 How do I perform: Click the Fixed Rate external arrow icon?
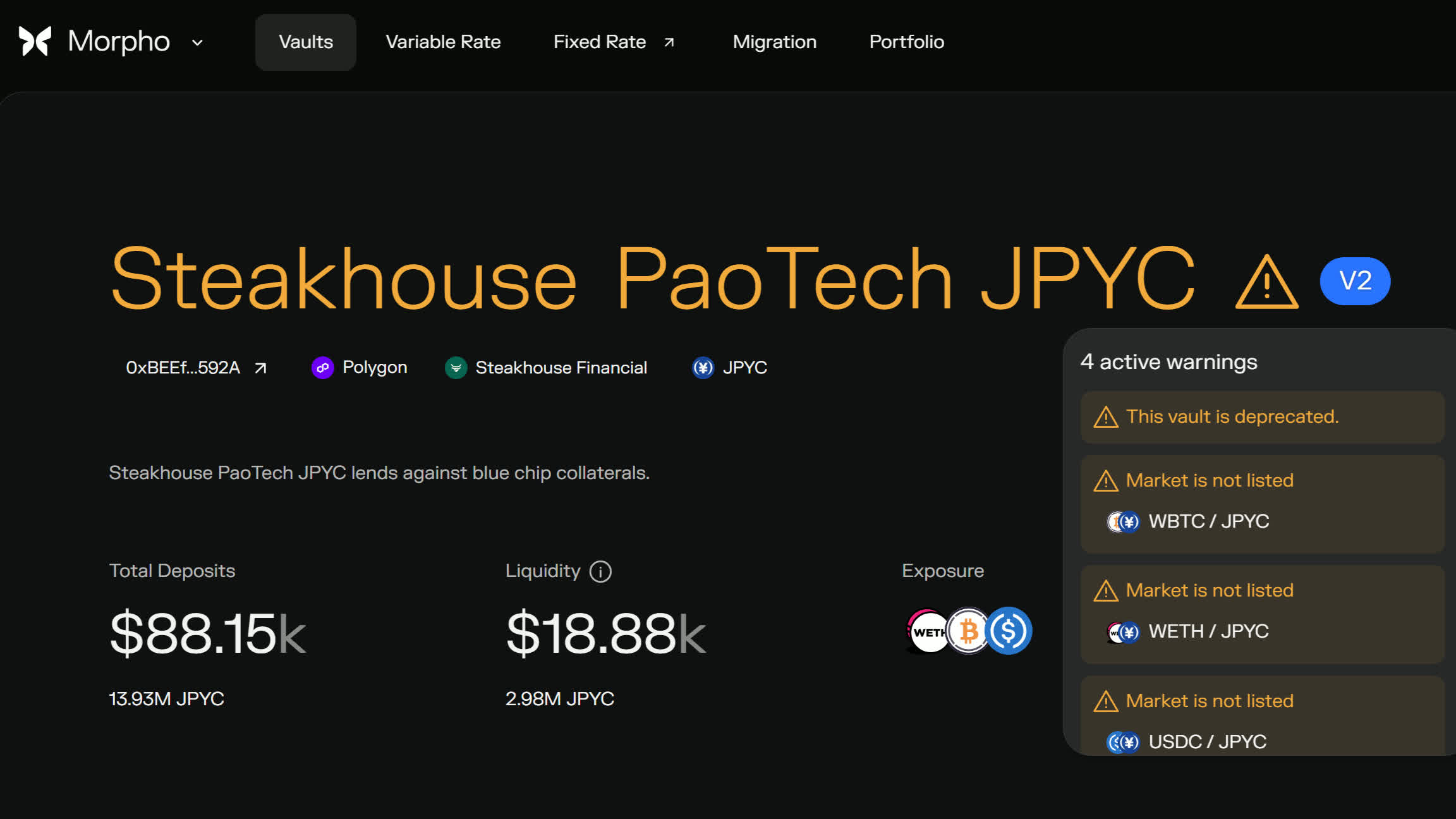point(669,42)
